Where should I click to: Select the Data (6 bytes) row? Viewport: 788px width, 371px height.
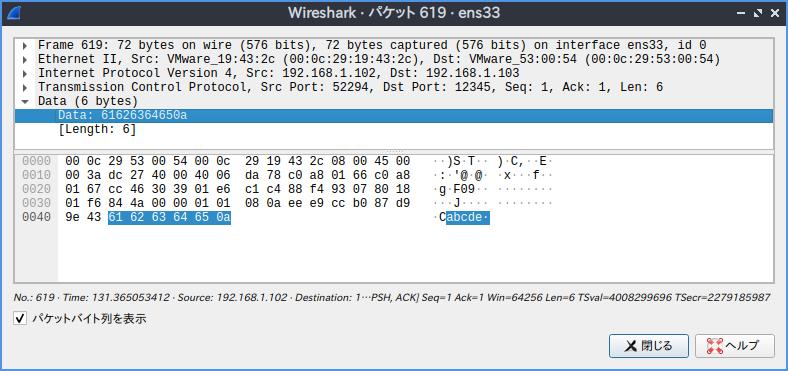[x=393, y=102]
